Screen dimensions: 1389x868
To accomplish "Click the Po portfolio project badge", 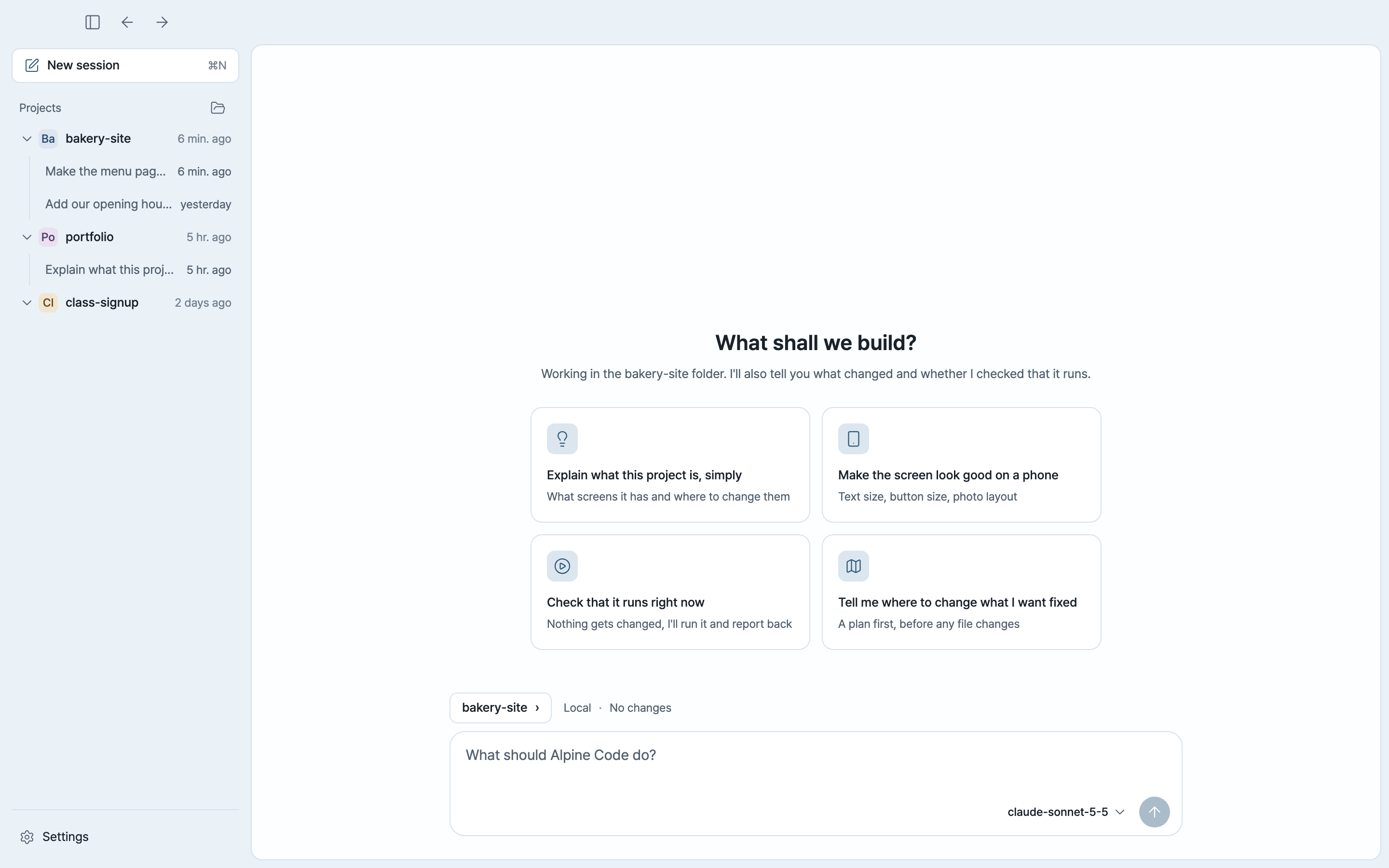I will 48,237.
